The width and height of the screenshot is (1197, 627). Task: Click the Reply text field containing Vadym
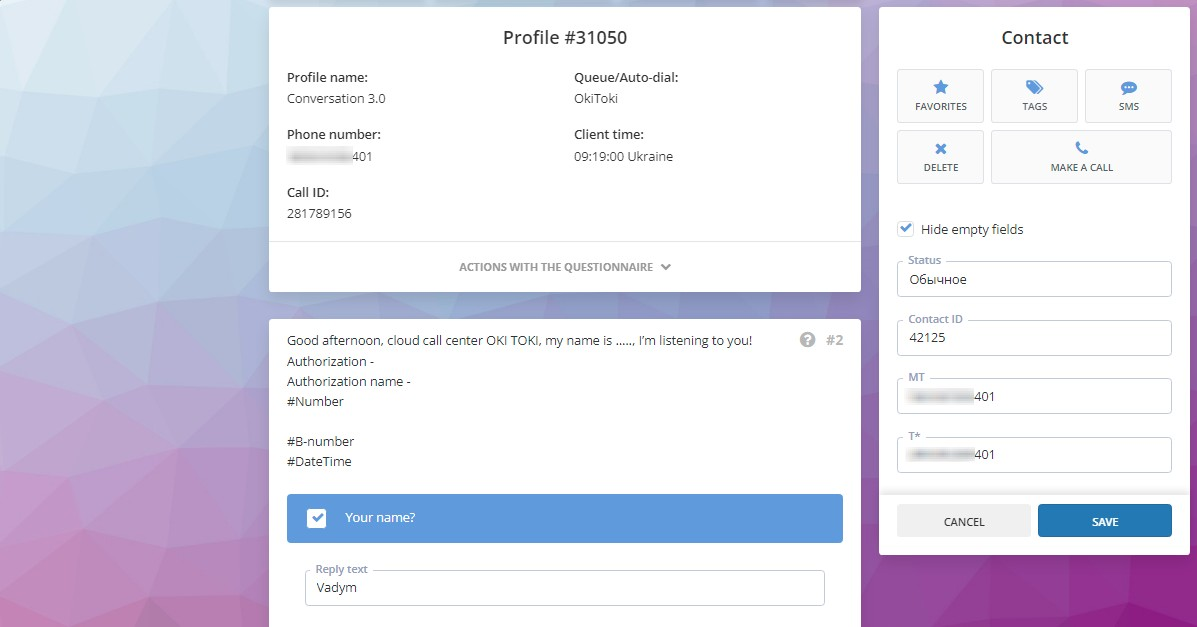pos(565,588)
